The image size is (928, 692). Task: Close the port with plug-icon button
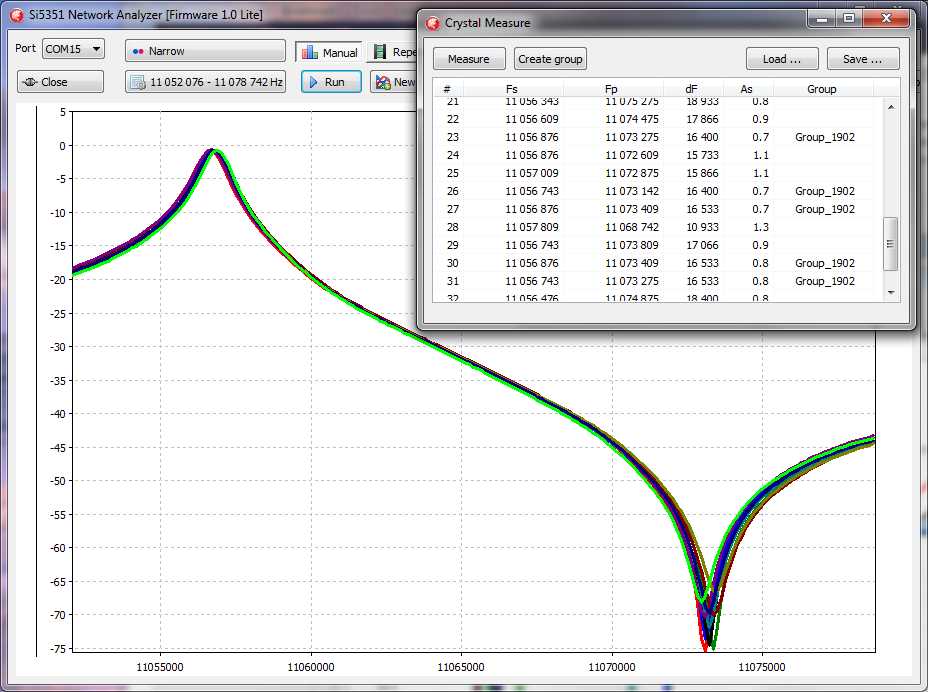tap(60, 82)
